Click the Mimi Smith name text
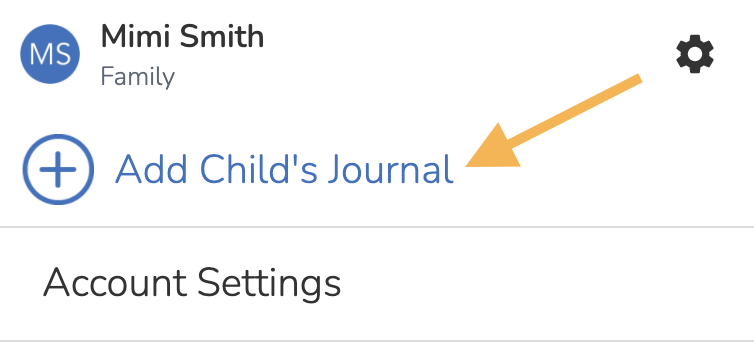The image size is (754, 360). (182, 37)
